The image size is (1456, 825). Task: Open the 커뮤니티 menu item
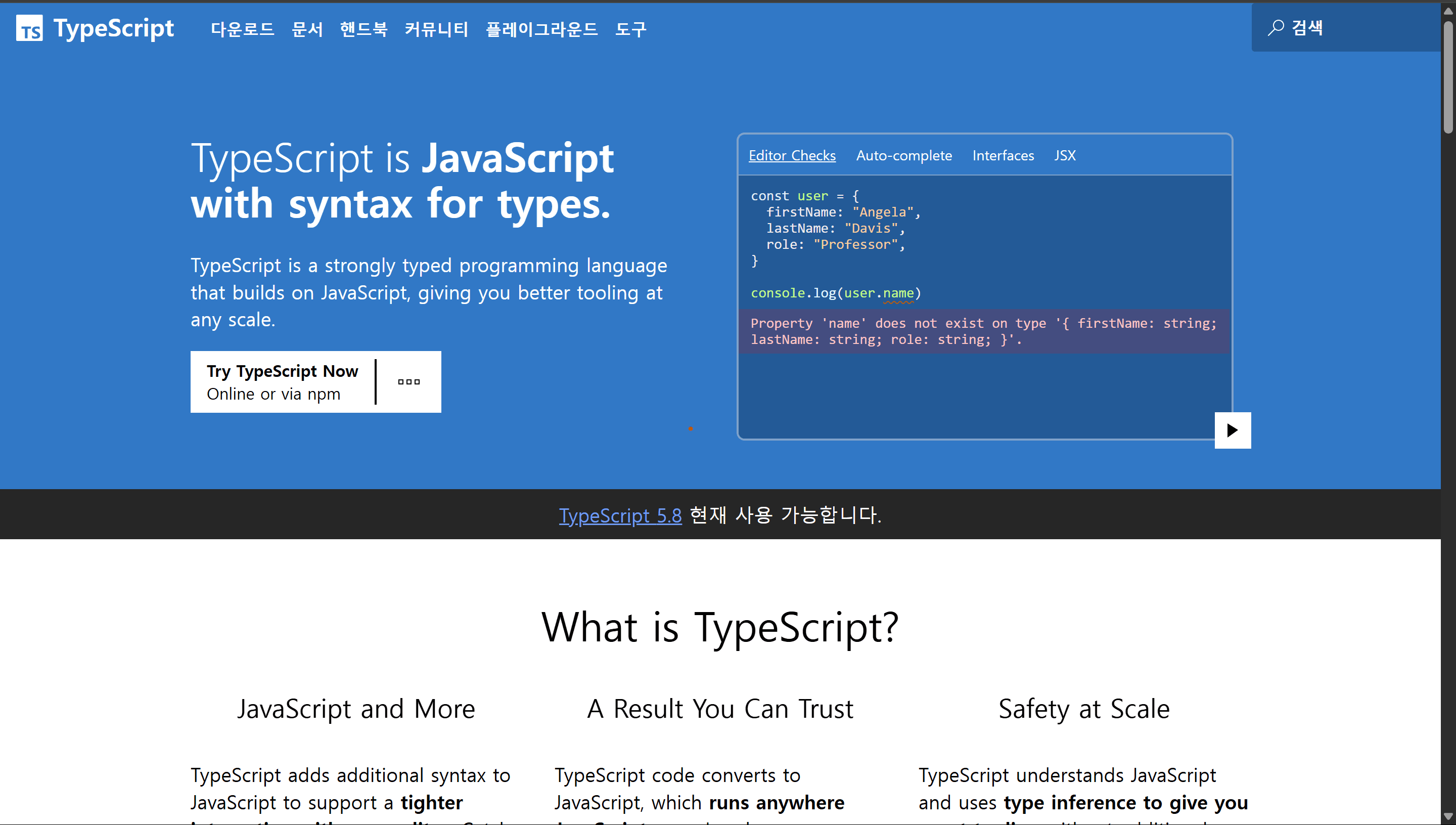point(437,29)
